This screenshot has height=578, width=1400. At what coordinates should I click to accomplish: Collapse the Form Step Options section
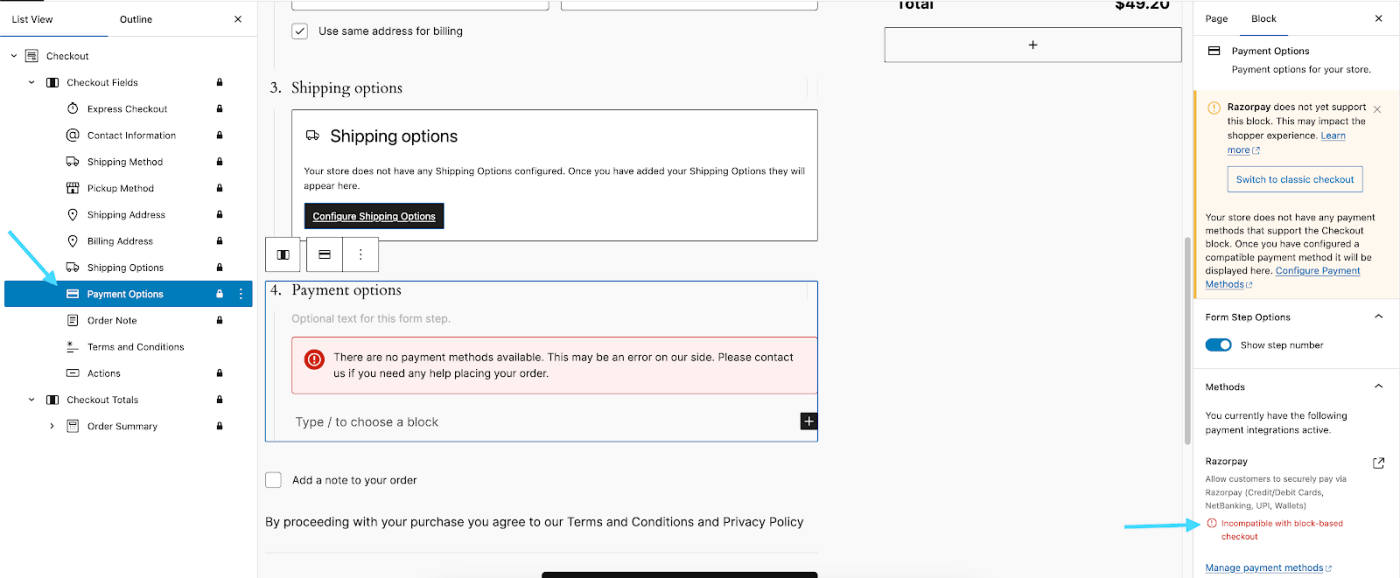[x=1379, y=317]
